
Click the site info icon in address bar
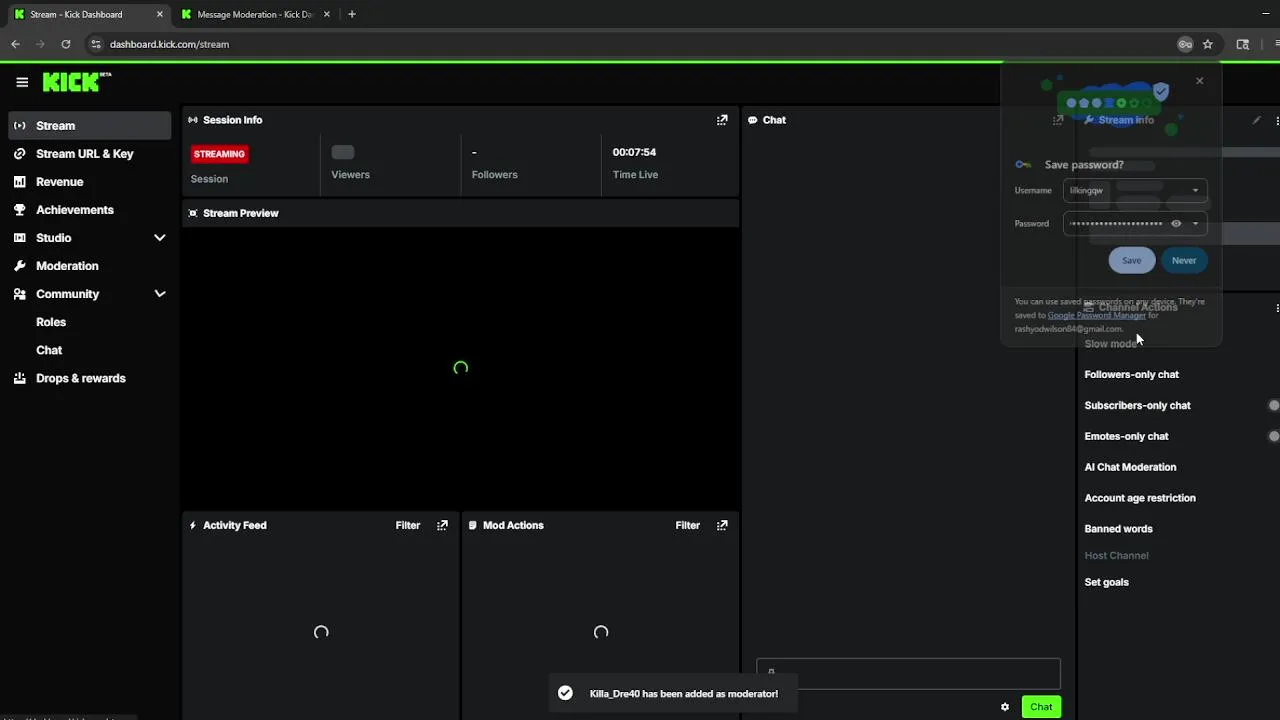pos(96,44)
